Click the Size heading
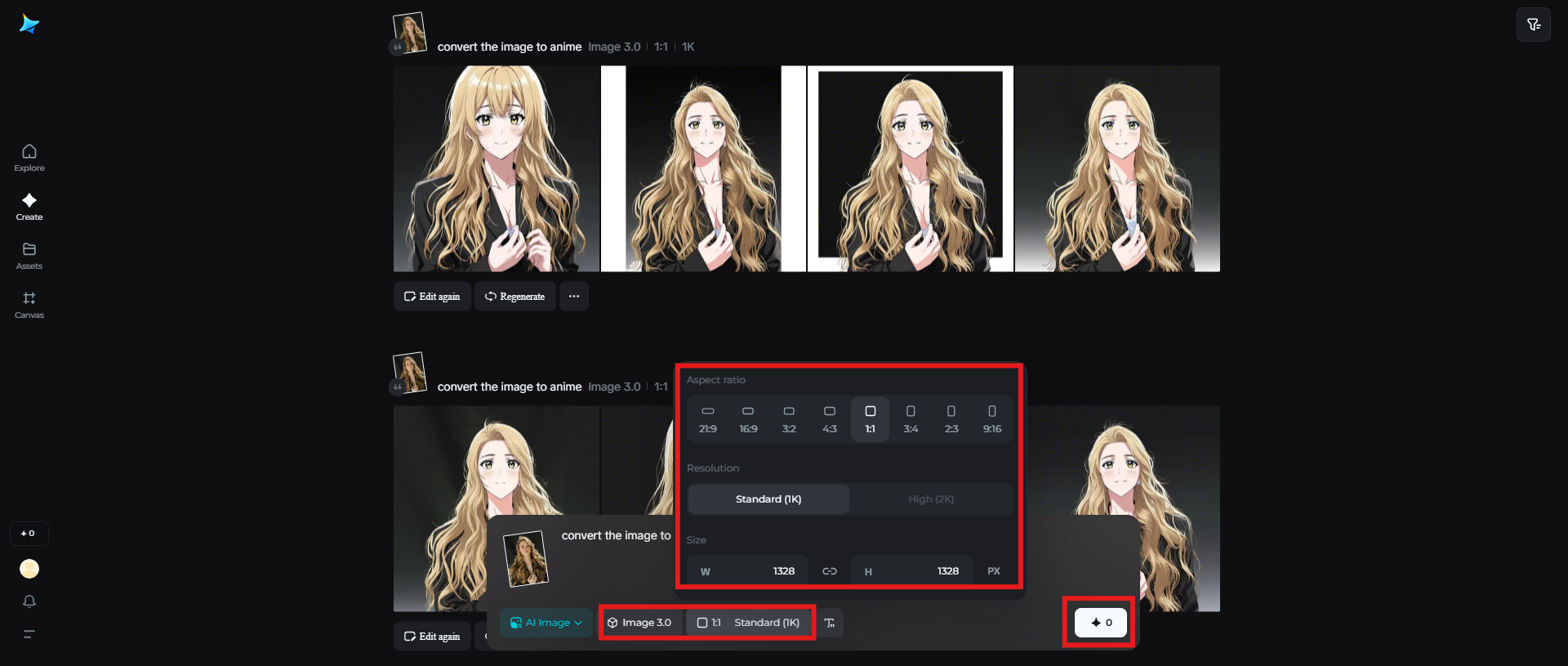 click(x=697, y=540)
